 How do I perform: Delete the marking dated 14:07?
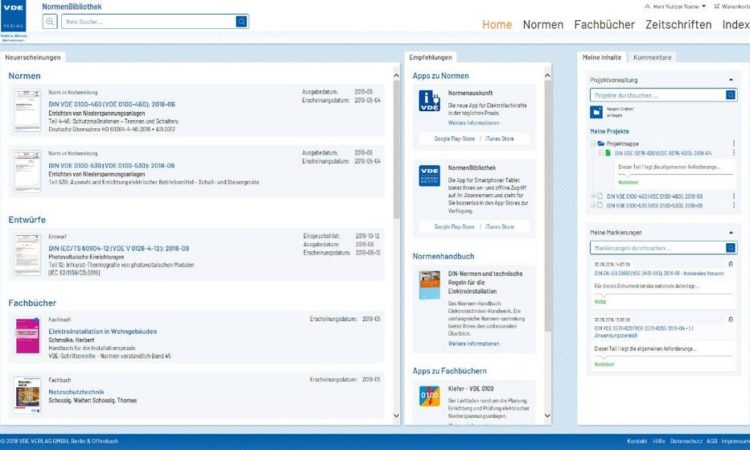point(730,264)
